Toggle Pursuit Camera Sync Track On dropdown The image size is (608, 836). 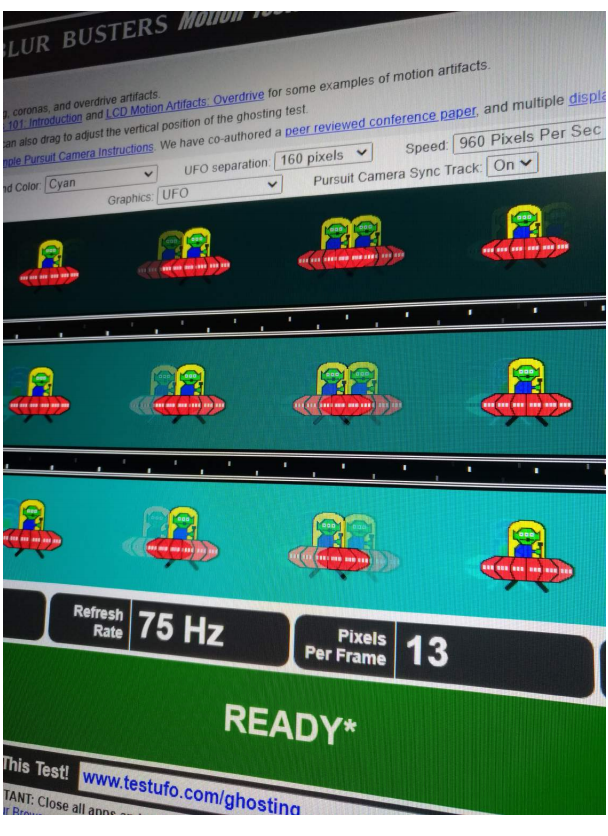[x=512, y=164]
